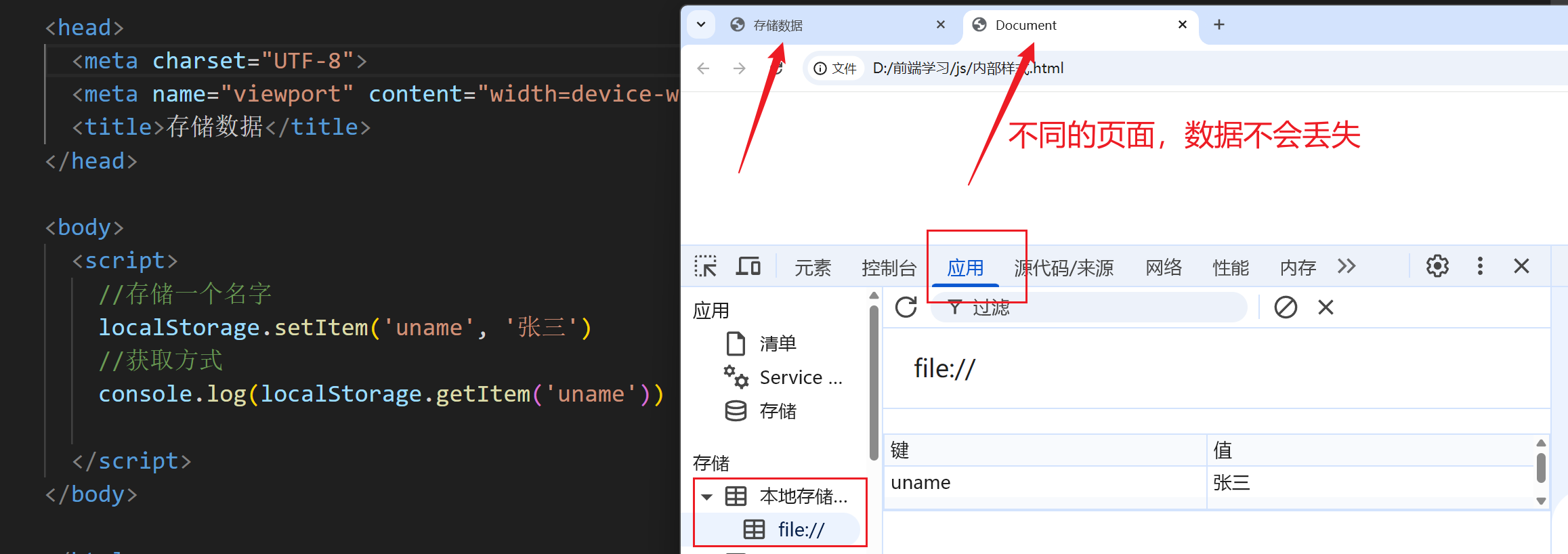Click the closing body tag line
This screenshot has width=1568, height=554.
tap(91, 494)
